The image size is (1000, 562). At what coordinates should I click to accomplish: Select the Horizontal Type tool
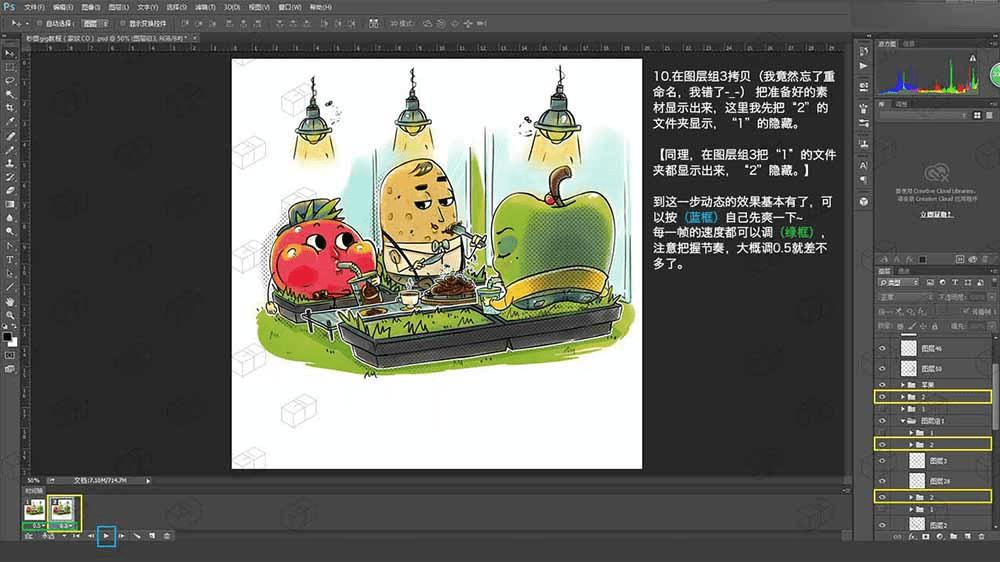[x=10, y=260]
